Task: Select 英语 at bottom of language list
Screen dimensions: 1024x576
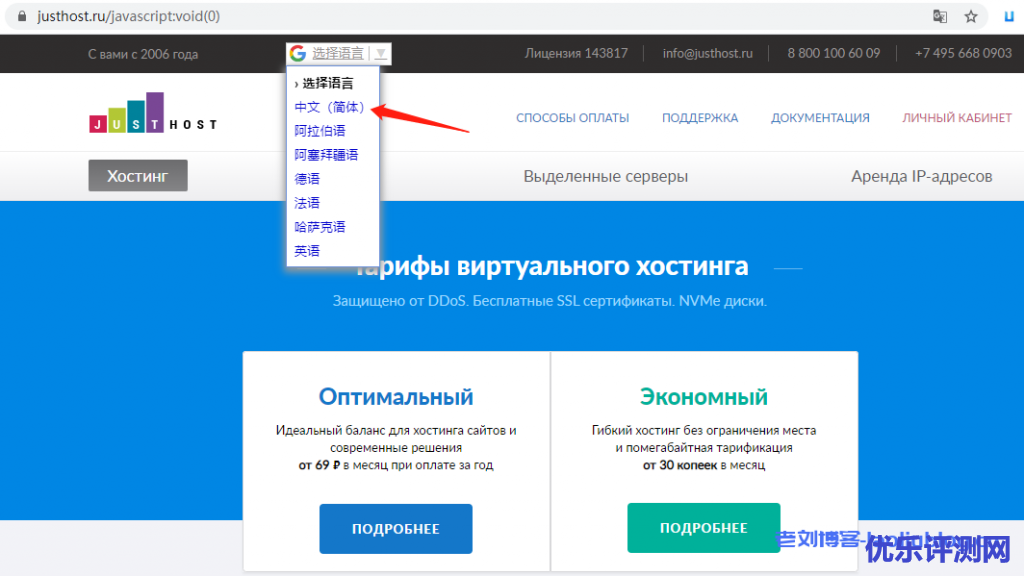Action: coord(307,251)
